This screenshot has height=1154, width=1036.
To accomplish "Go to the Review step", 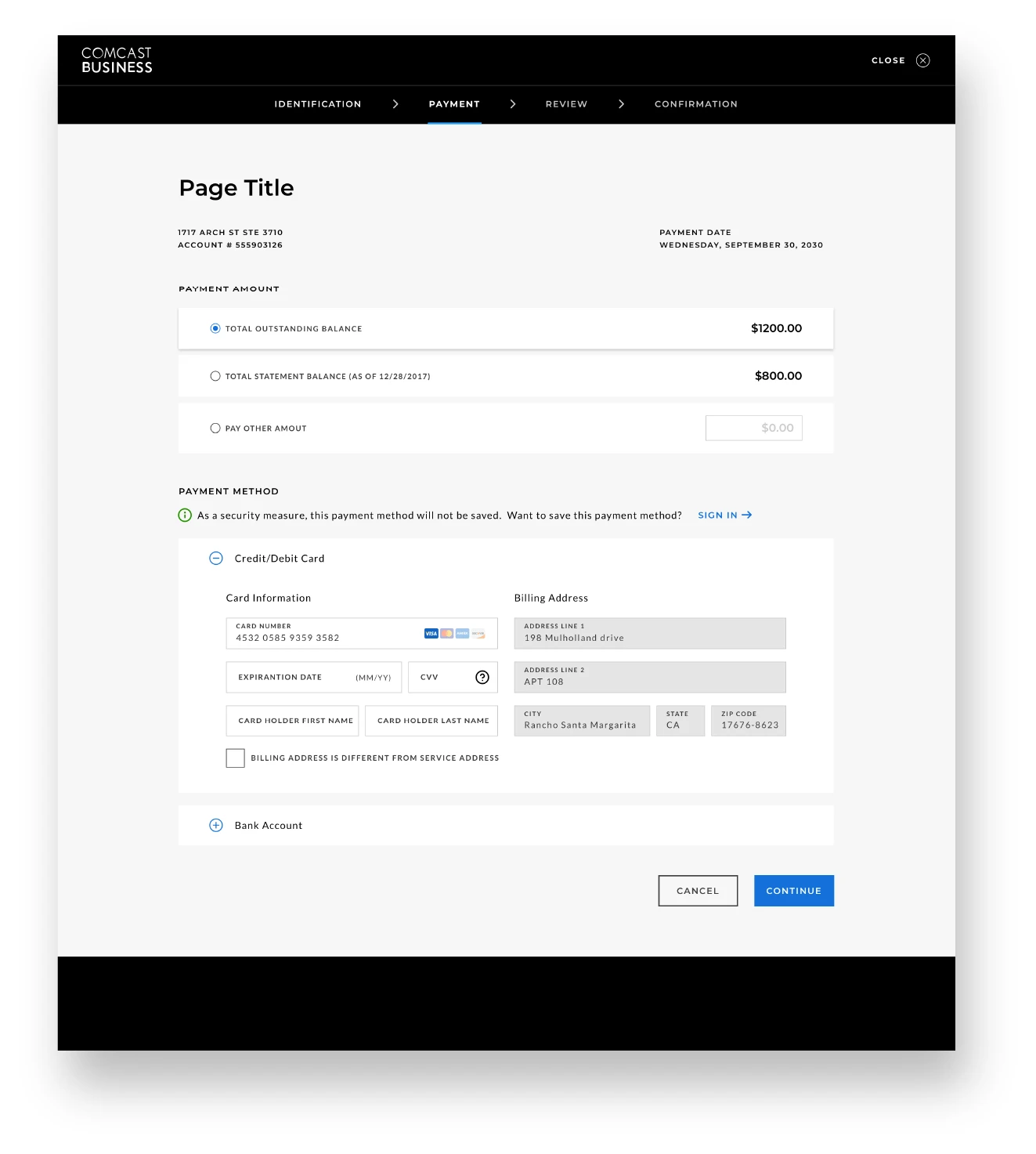I will tap(566, 104).
